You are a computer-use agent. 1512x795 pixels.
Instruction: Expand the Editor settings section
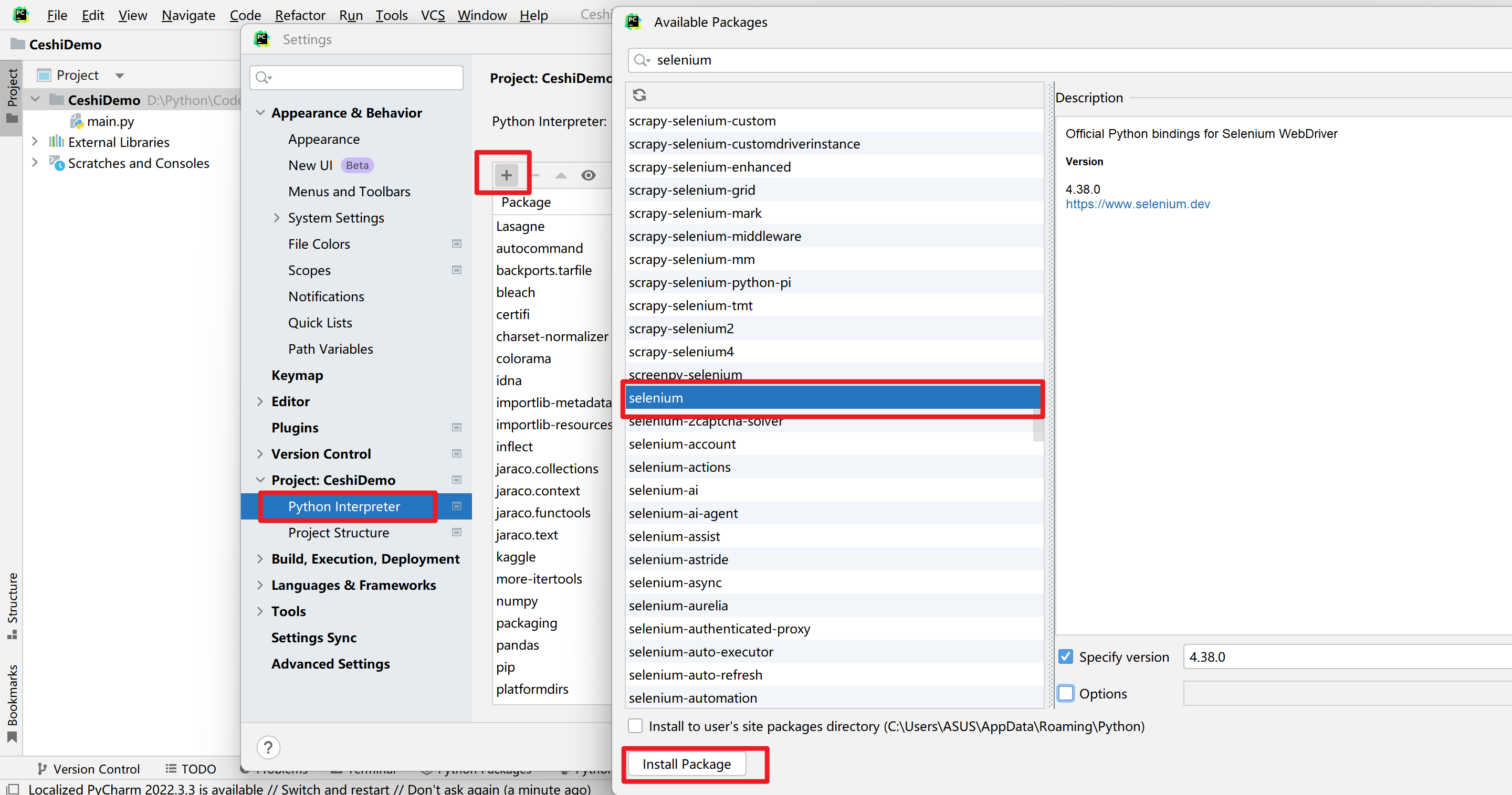pyautogui.click(x=260, y=401)
